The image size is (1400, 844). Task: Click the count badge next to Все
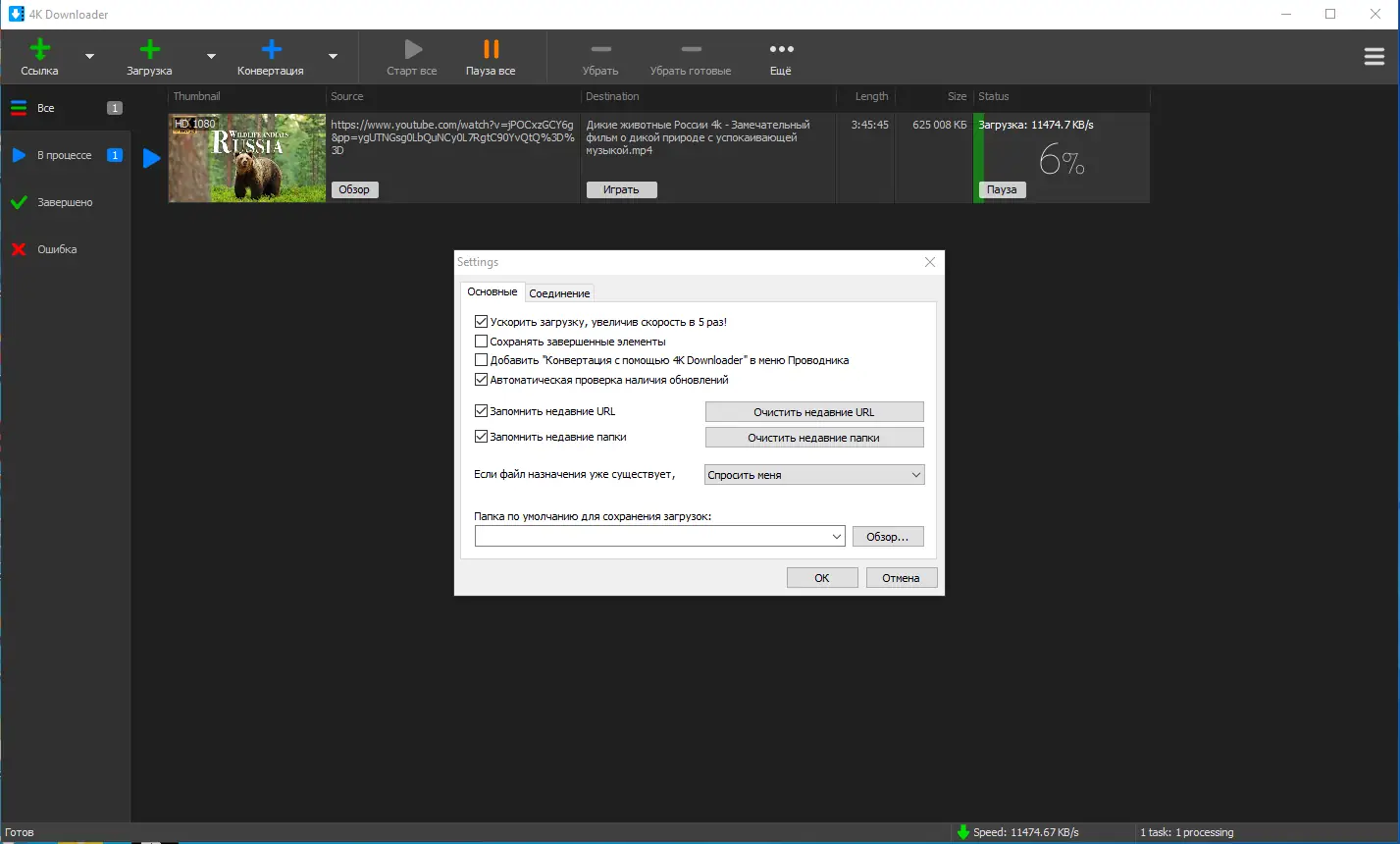[x=115, y=108]
